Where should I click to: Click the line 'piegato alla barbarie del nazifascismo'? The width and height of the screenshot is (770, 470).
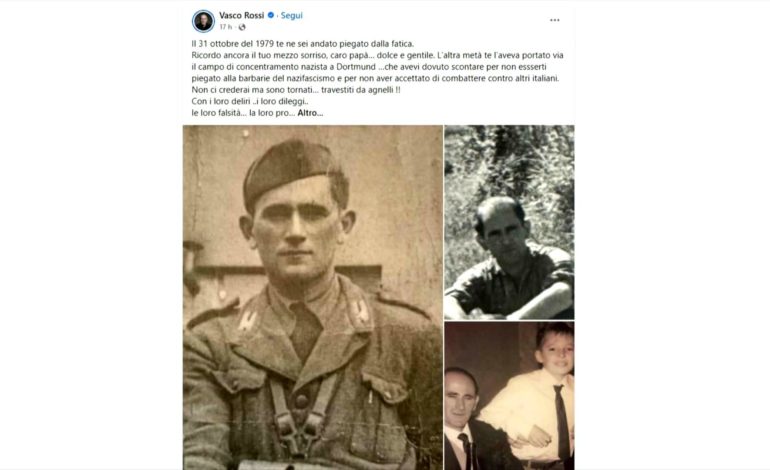pyautogui.click(x=376, y=78)
